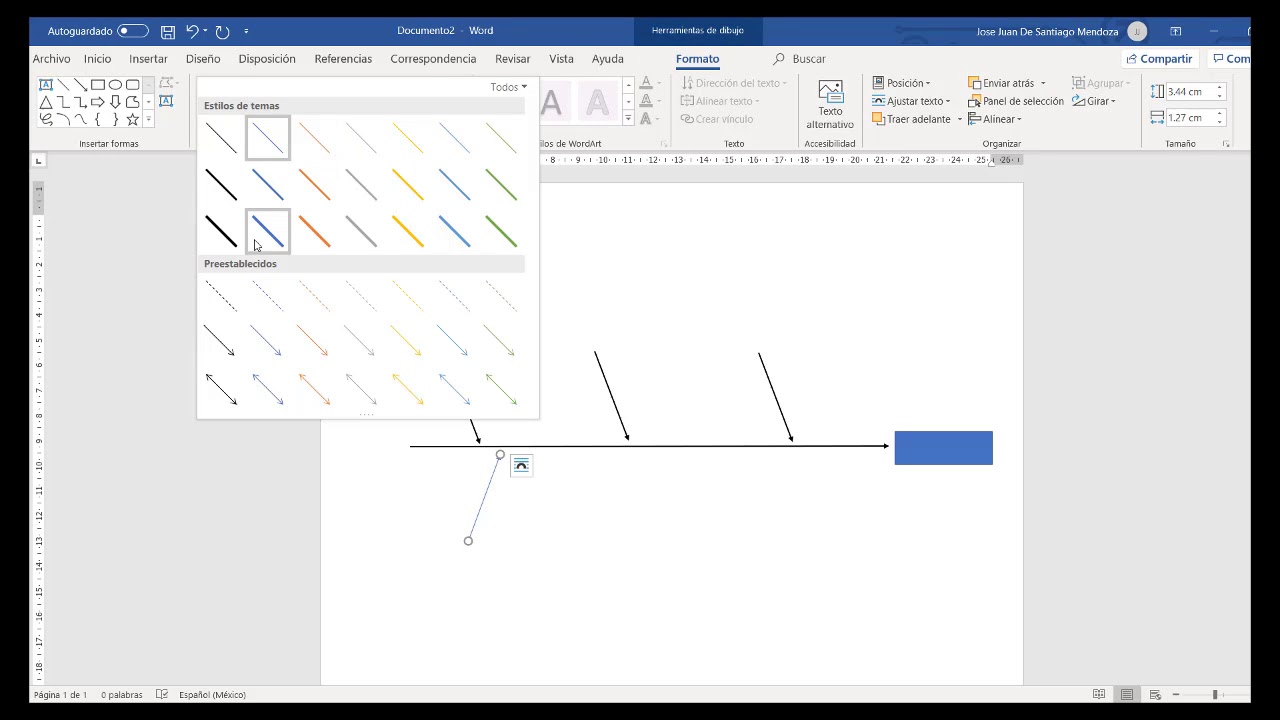The height and width of the screenshot is (720, 1280).
Task: Switch to Print Layout view icon
Action: coord(1127,694)
